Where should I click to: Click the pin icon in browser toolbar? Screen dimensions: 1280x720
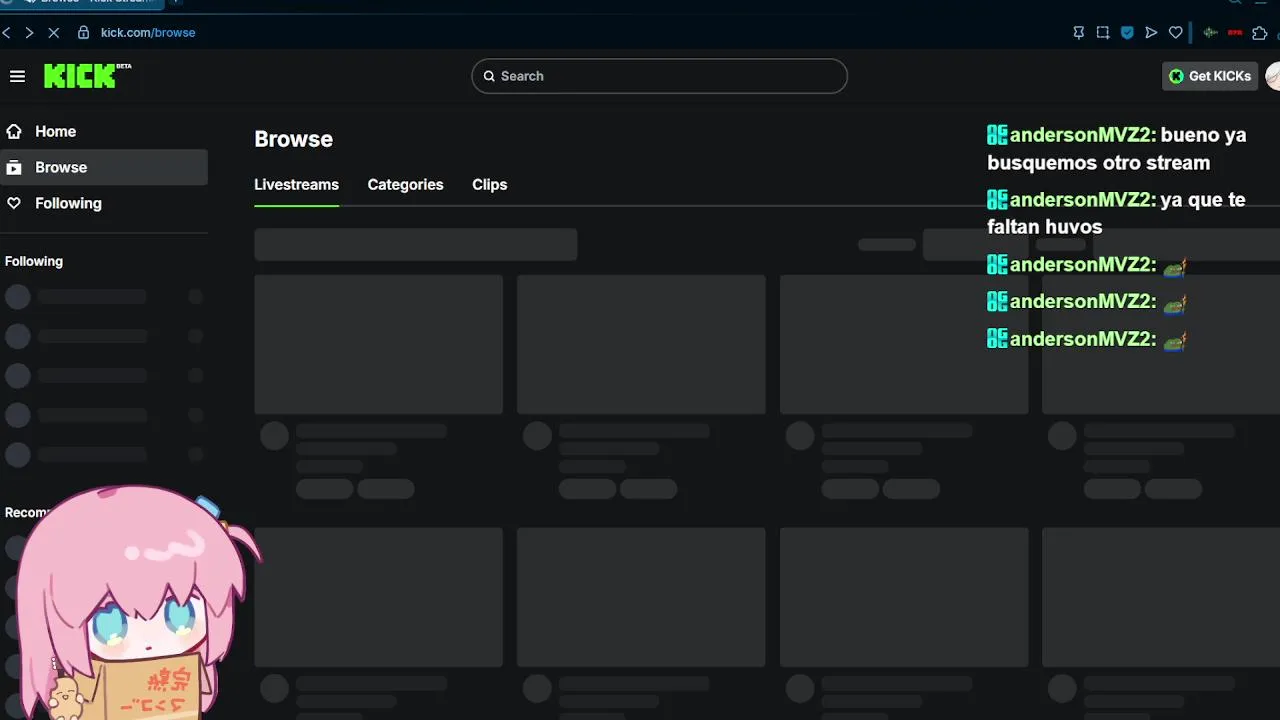tap(1078, 32)
